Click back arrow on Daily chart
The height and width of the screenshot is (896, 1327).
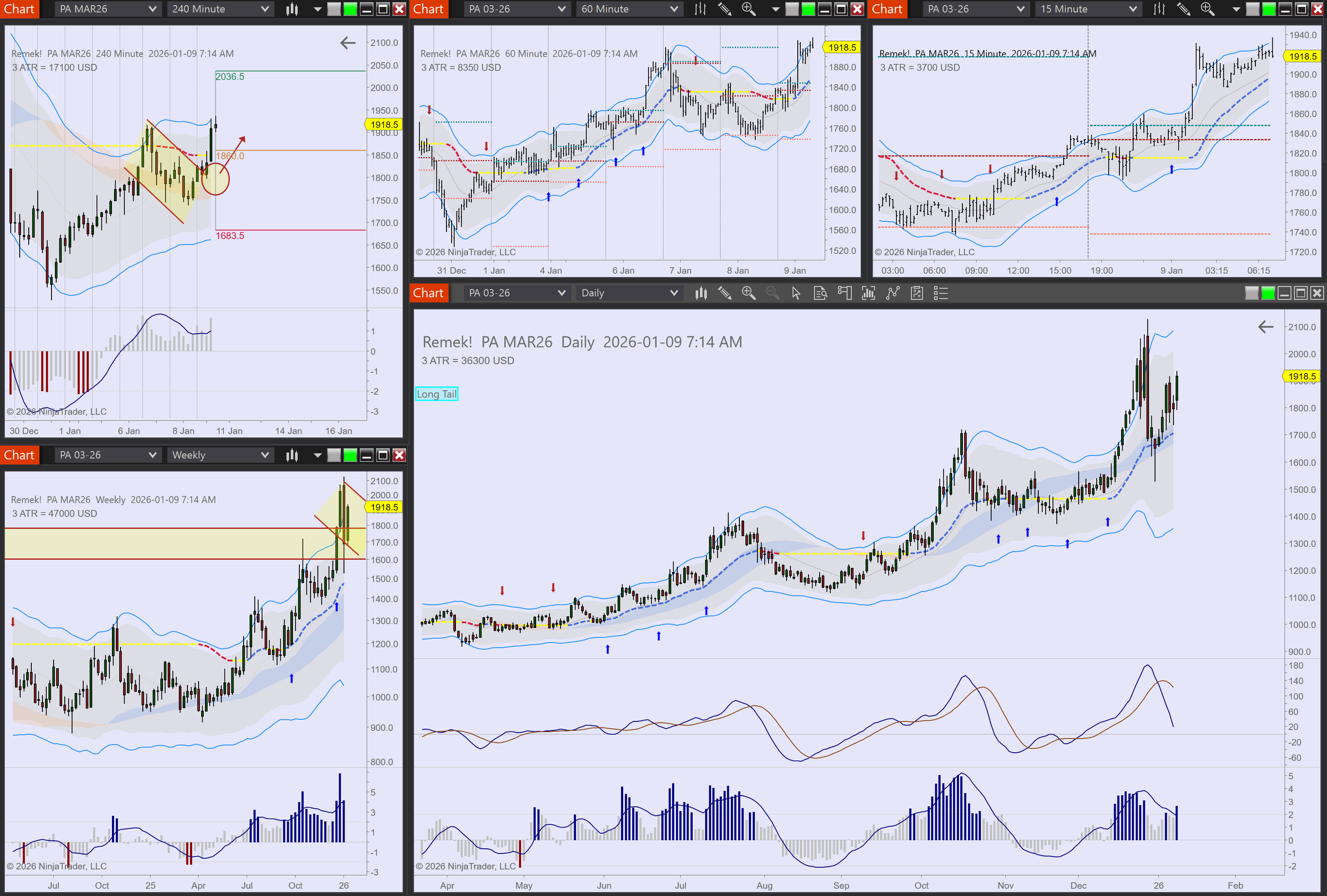pos(1265,326)
